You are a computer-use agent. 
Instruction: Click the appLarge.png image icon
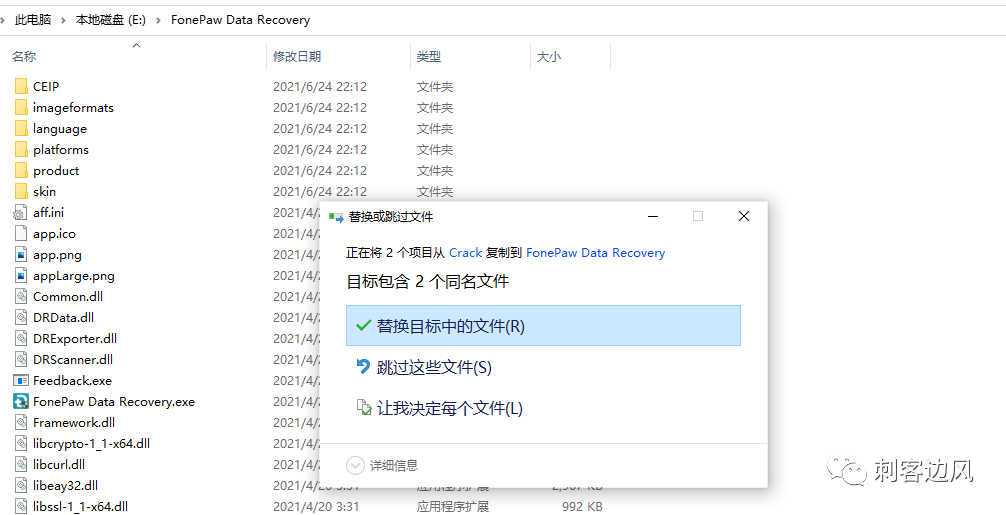(x=21, y=276)
